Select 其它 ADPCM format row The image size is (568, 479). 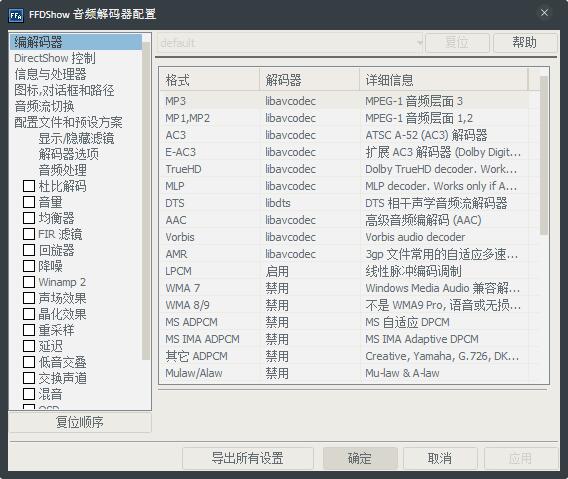pyautogui.click(x=344, y=357)
